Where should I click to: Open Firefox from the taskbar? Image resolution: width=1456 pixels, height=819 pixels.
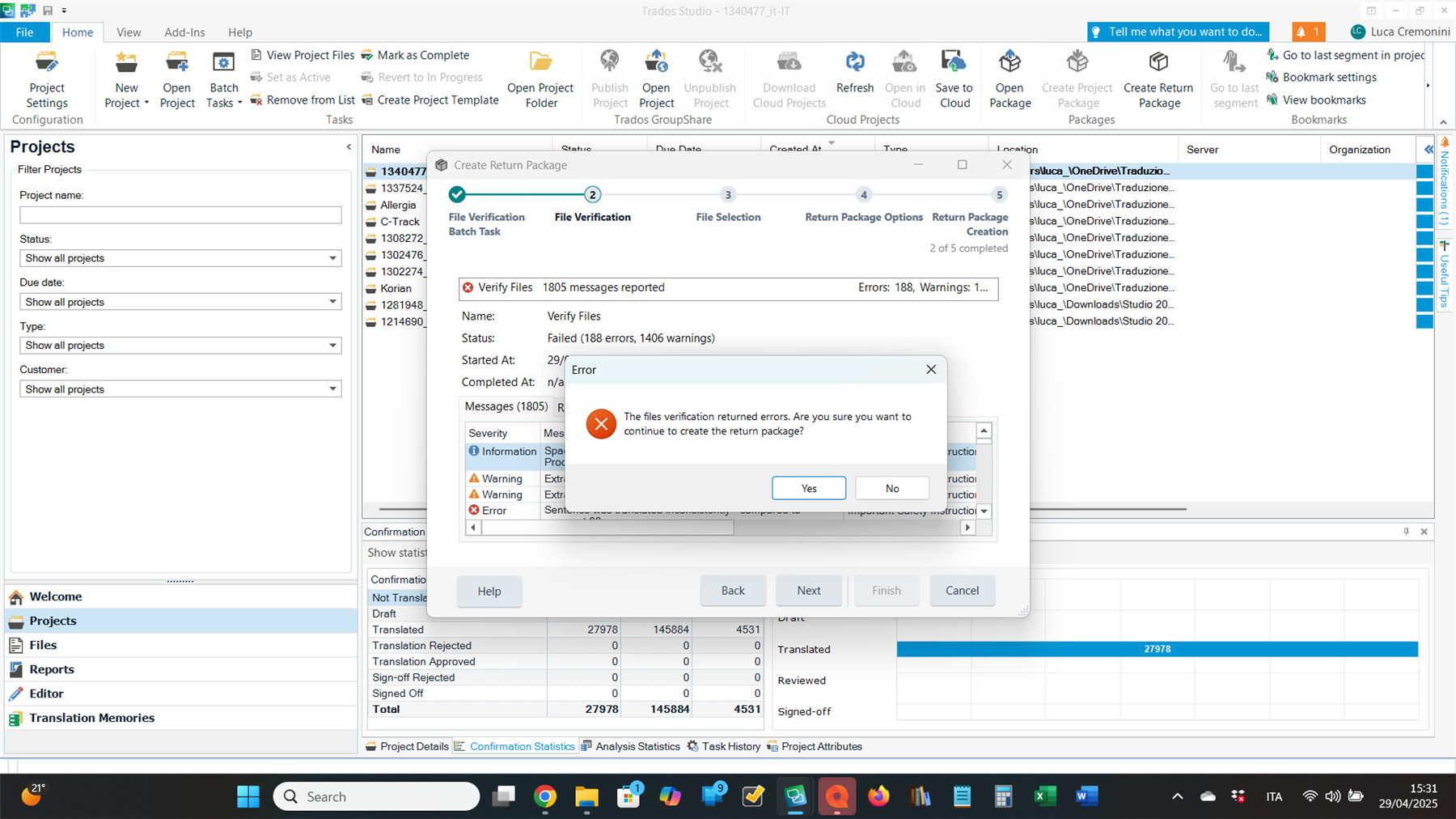878,796
